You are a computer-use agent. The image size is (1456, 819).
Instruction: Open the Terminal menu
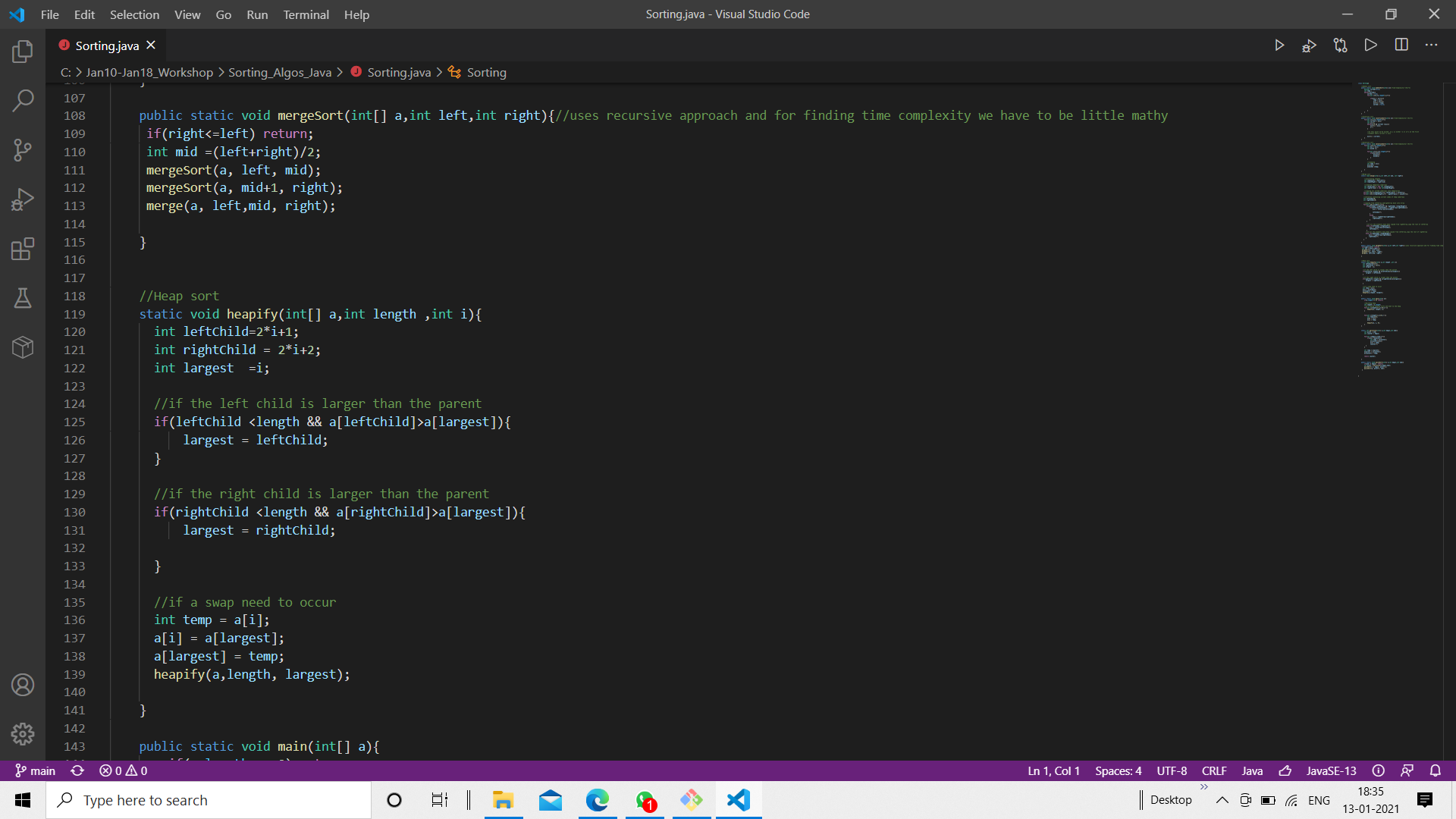click(x=306, y=14)
